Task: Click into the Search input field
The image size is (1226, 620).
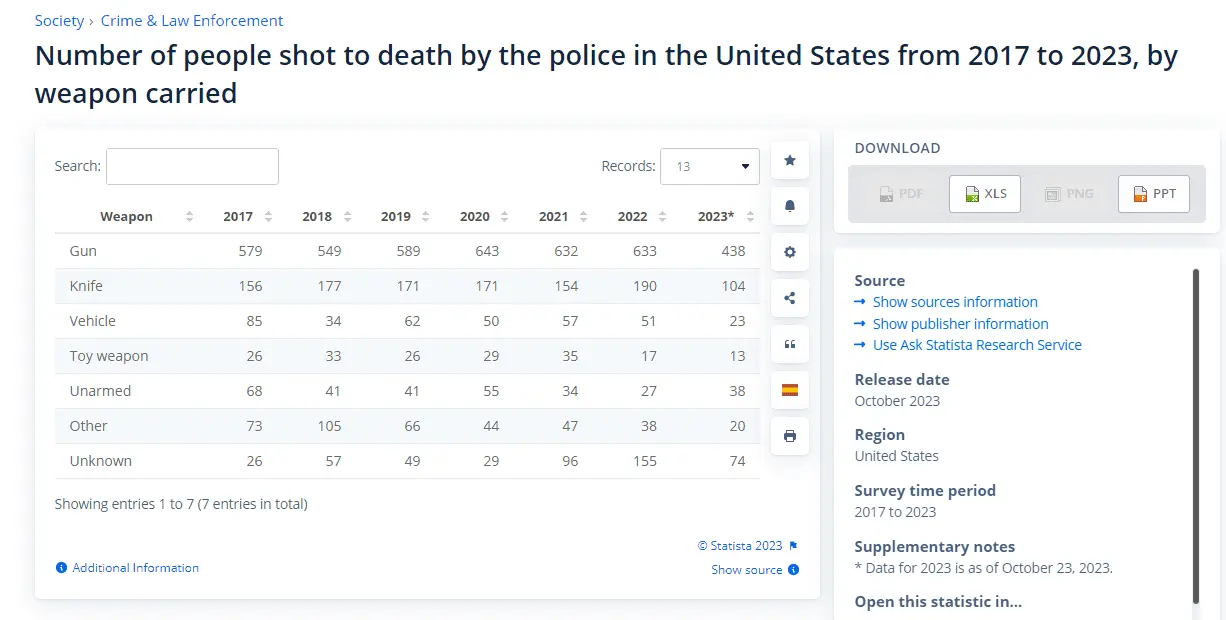Action: [192, 166]
